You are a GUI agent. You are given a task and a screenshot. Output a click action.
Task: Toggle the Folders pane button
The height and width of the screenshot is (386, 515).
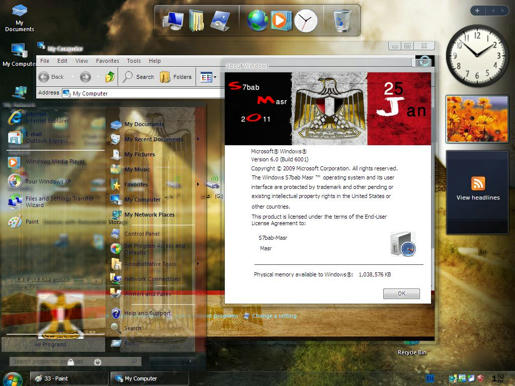[176, 77]
